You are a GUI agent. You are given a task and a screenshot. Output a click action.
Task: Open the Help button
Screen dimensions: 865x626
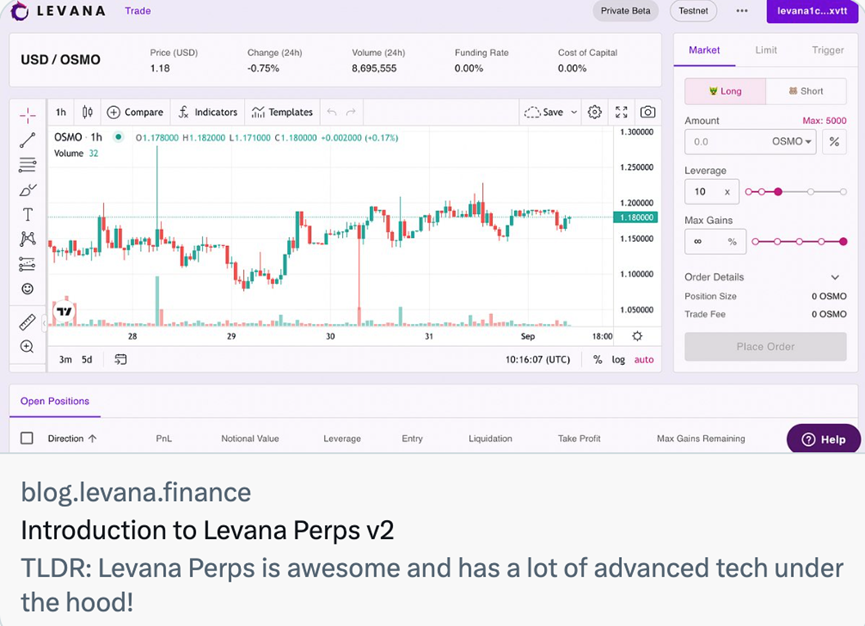pos(823,439)
